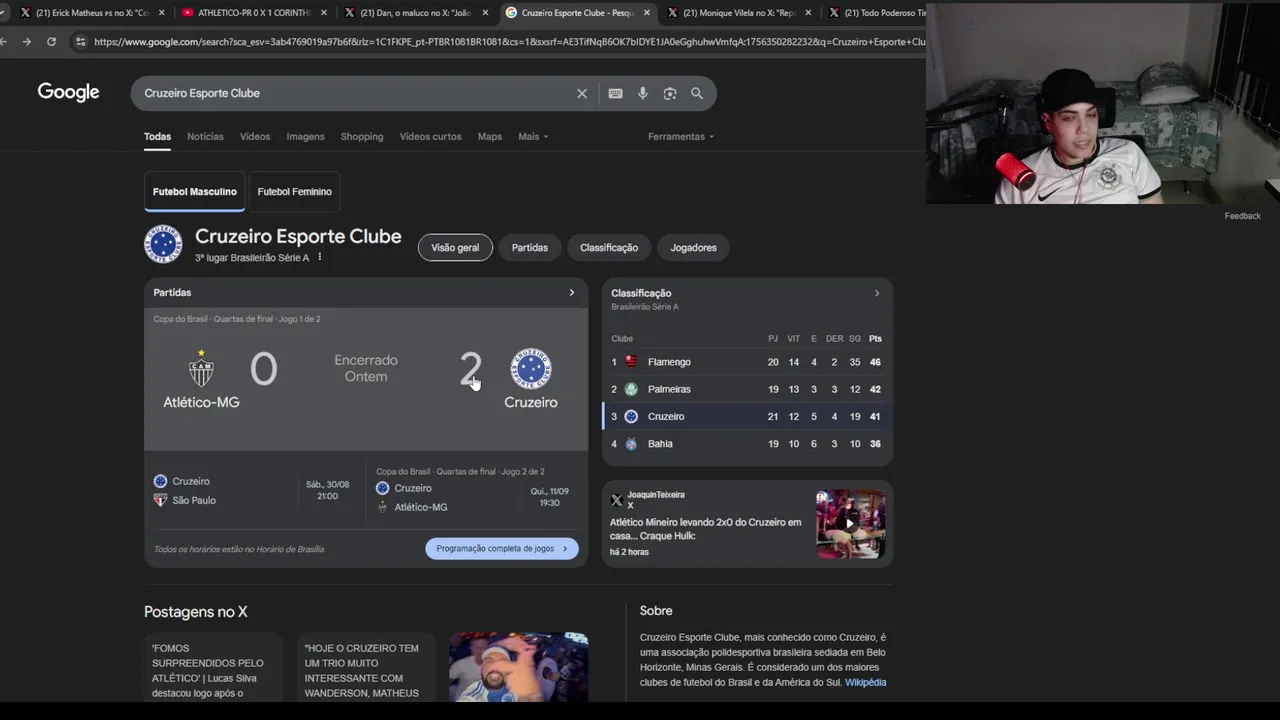Open Classificação chip
1280x720 pixels.
[609, 247]
